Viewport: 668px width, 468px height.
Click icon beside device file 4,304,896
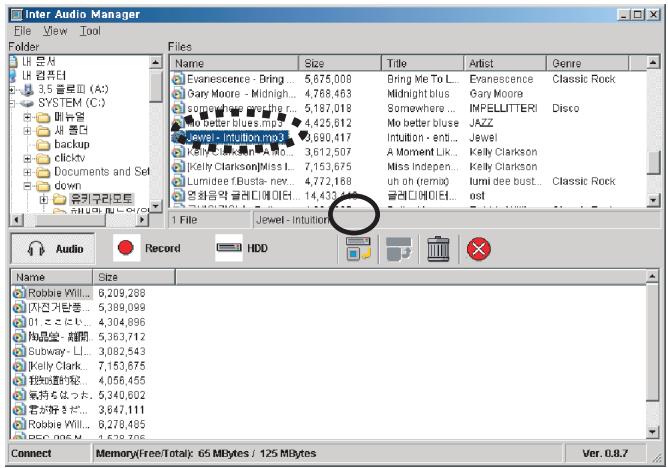tap(19, 322)
